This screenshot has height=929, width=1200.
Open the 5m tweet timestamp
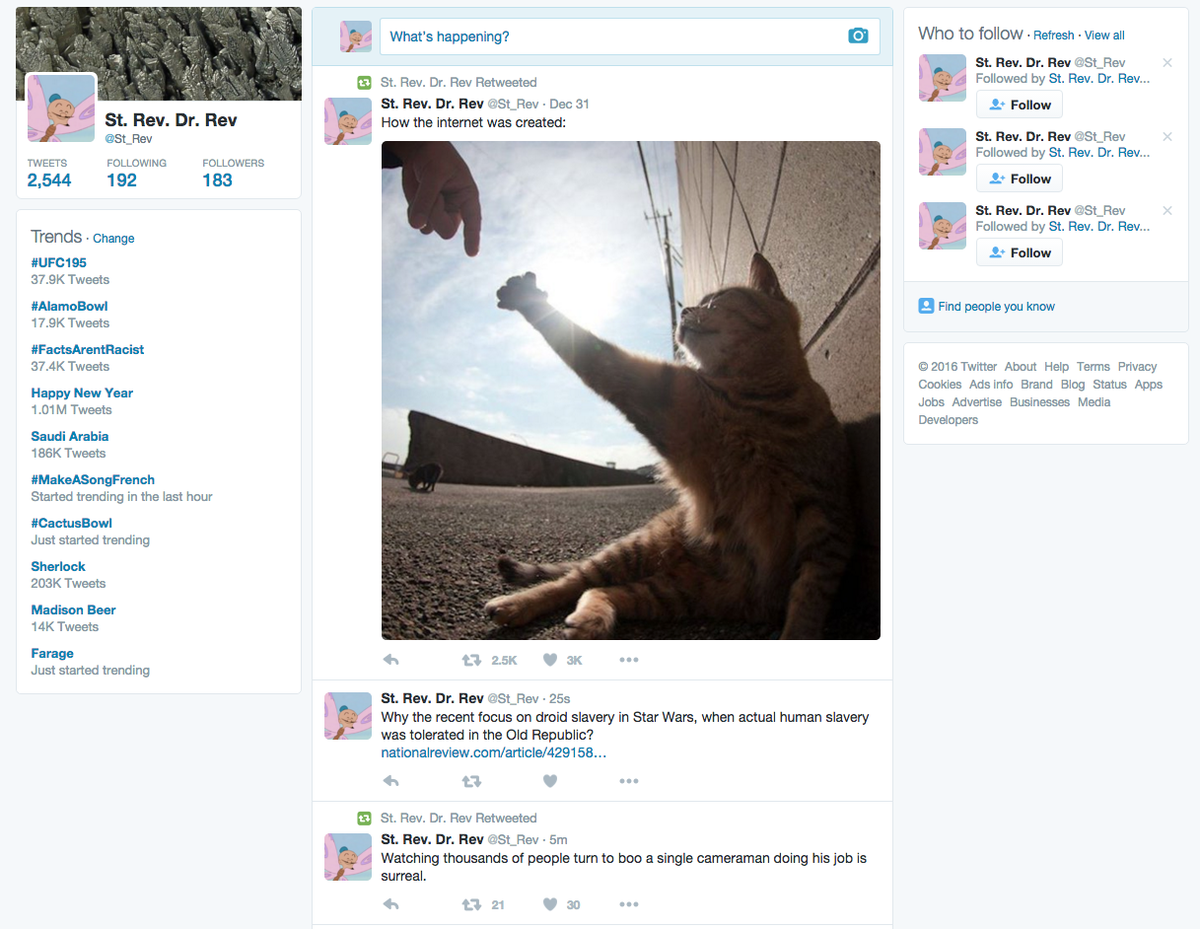coord(558,840)
